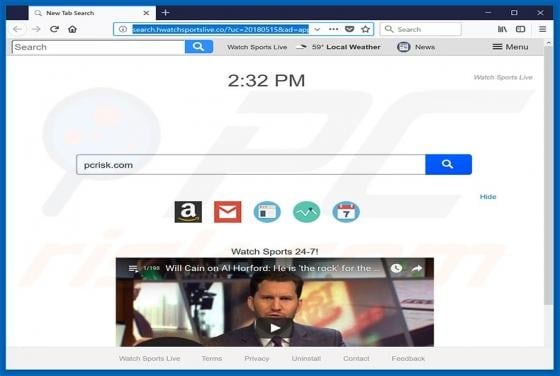The height and width of the screenshot is (376, 560).
Task: Click the scrollbar up arrow
Action: [x=549, y=43]
